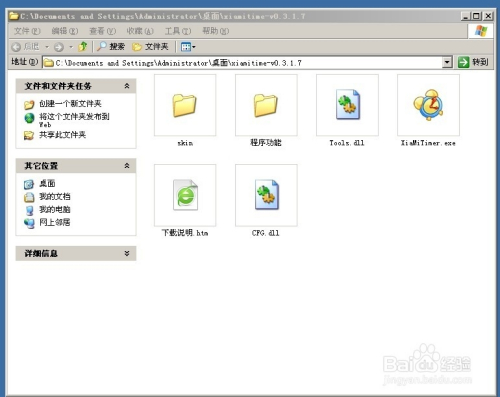Click the 我的文档 location icon
500x397 pixels.
coord(29,197)
